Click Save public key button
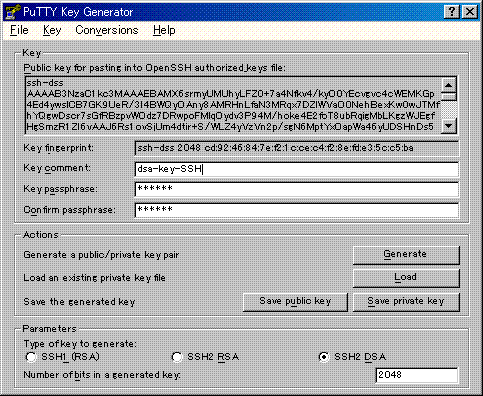483x396 pixels. tap(295, 302)
